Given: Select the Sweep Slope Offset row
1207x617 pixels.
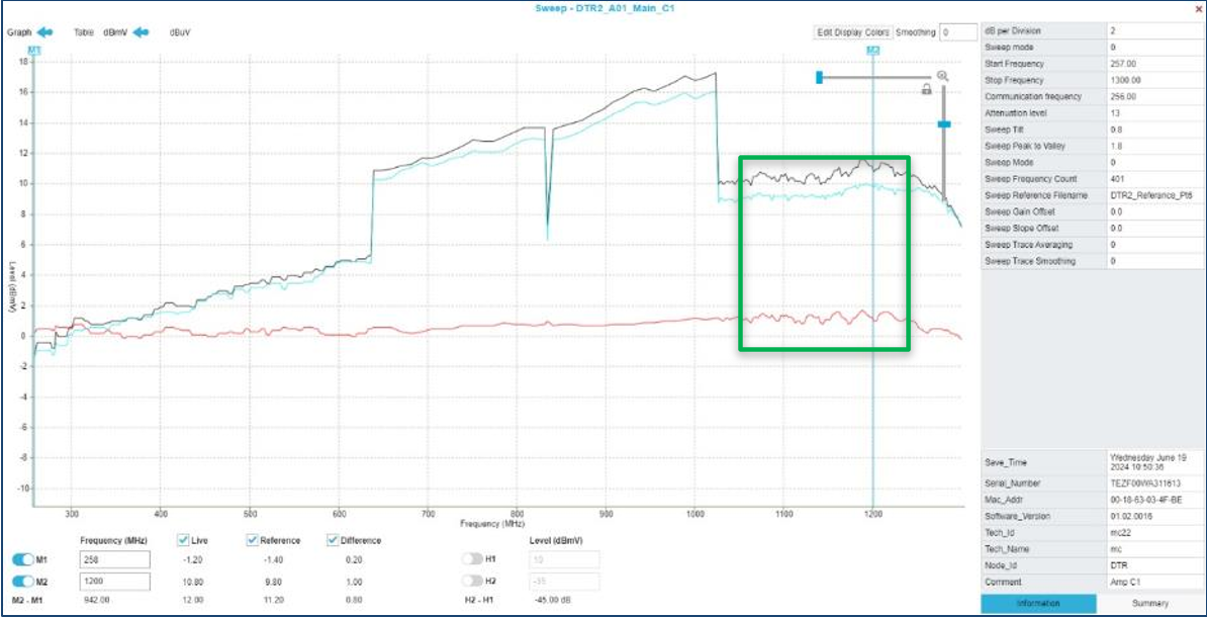Looking at the screenshot, I should [1091, 228].
